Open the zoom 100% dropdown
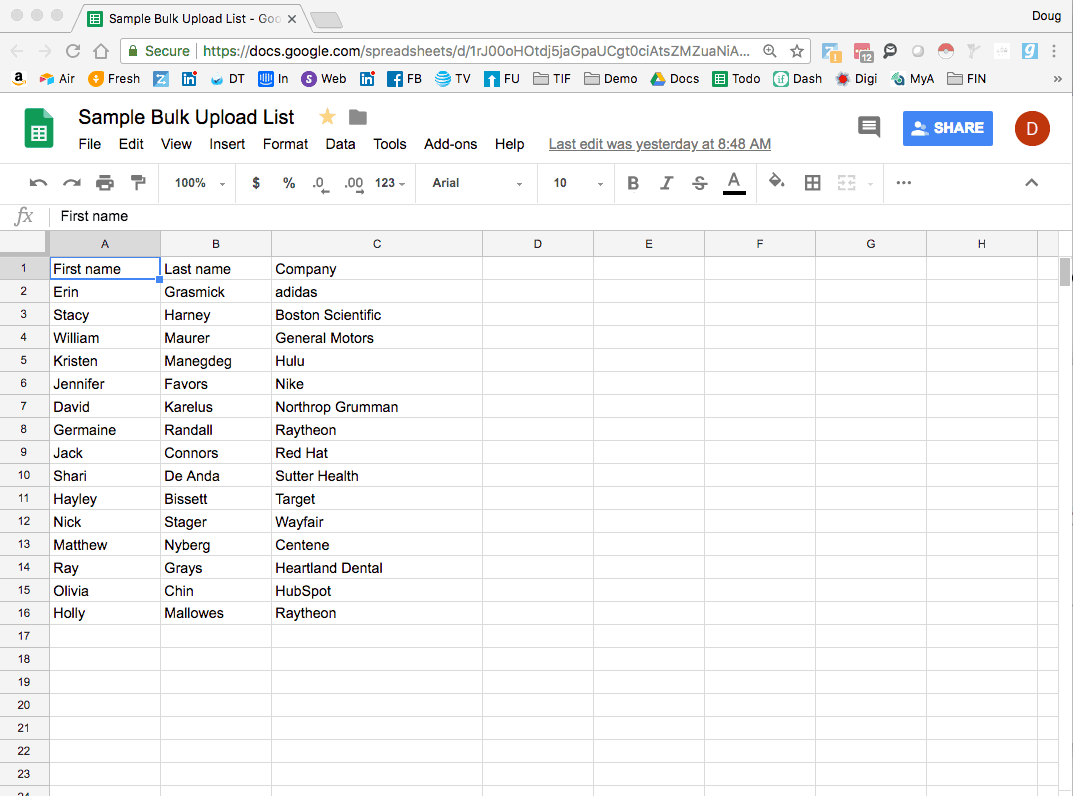 pyautogui.click(x=199, y=183)
